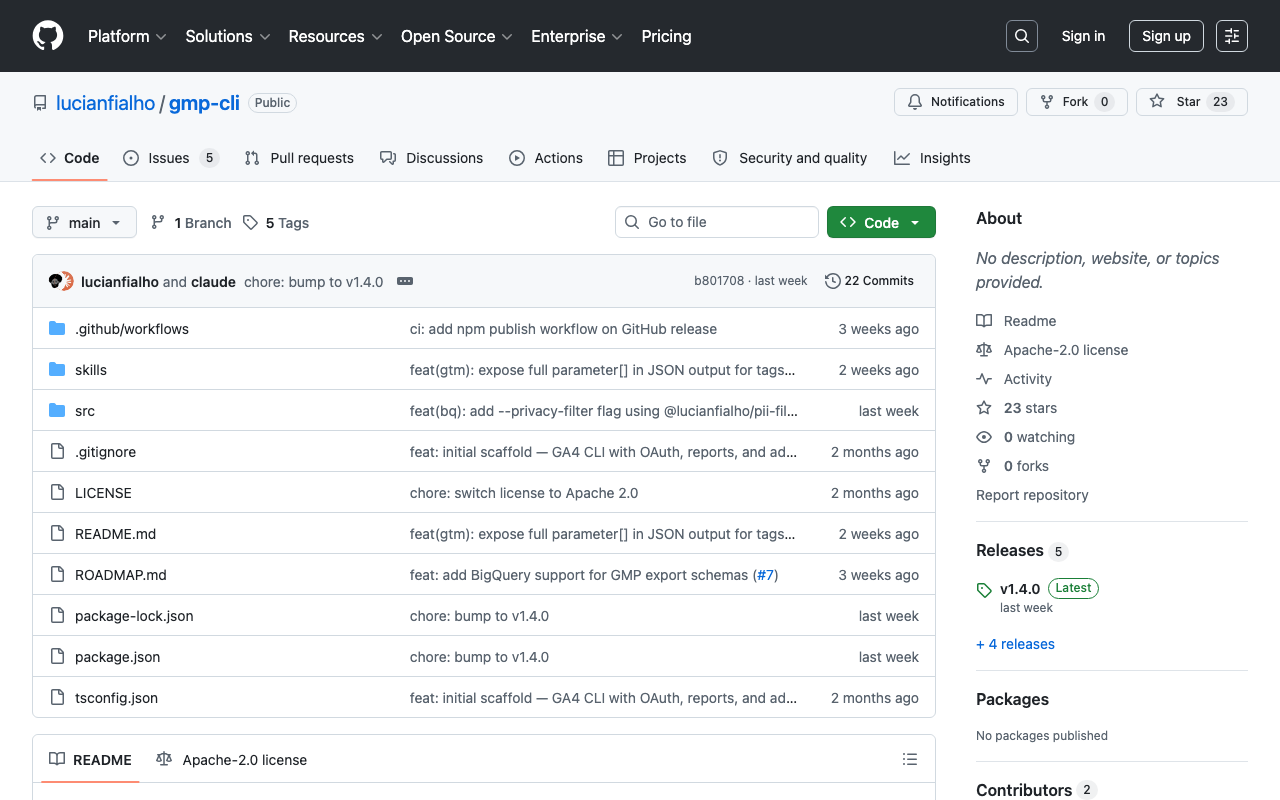The height and width of the screenshot is (800, 1280).
Task: Click the .gitignore file icon
Action: pyautogui.click(x=57, y=452)
